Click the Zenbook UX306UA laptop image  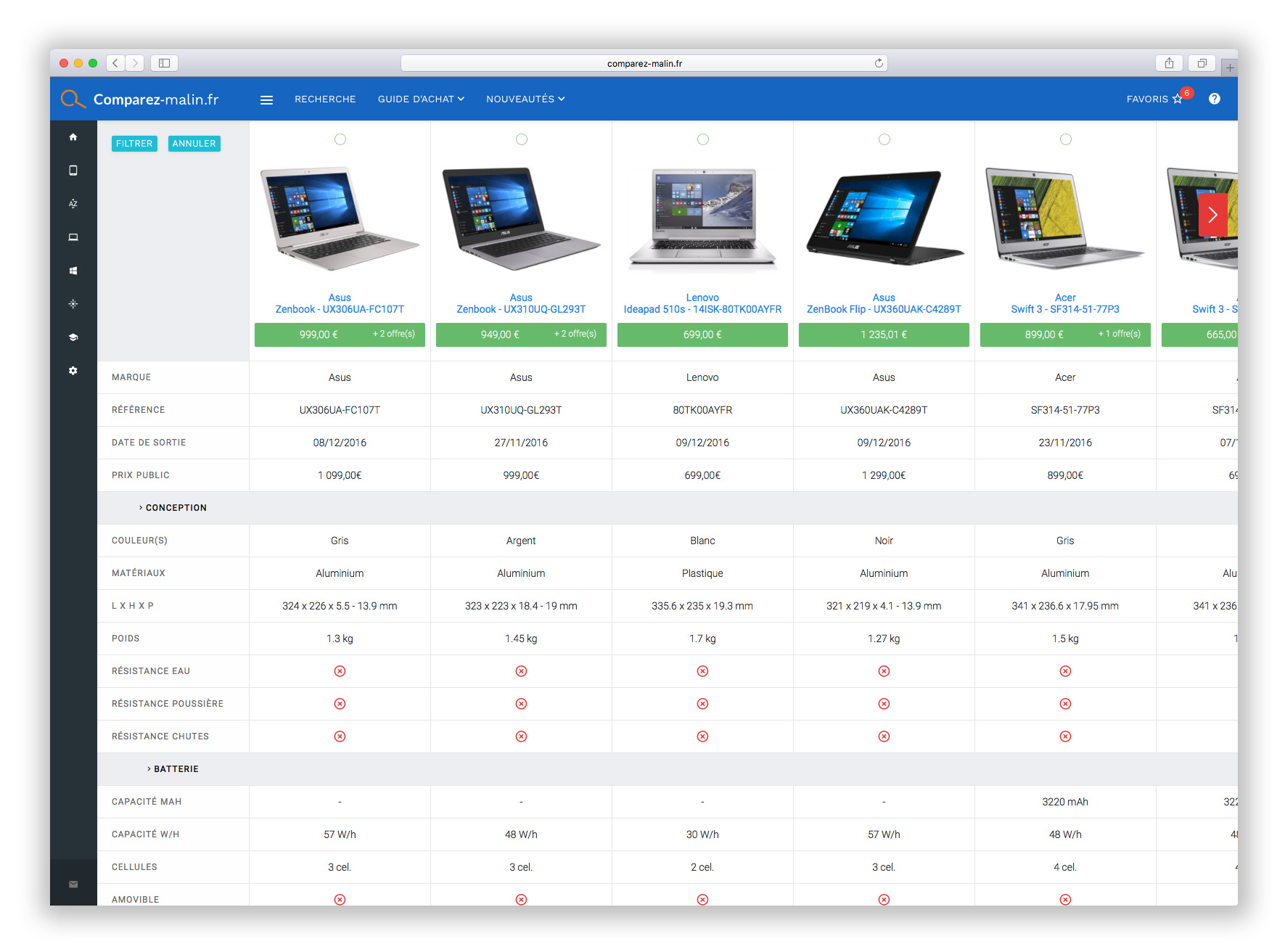tap(340, 218)
